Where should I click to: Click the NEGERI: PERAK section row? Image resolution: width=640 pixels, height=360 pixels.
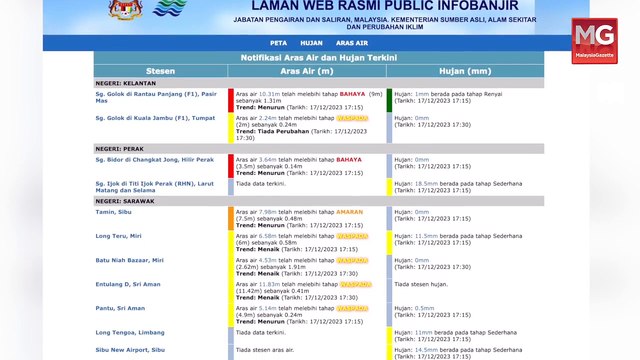(319, 149)
